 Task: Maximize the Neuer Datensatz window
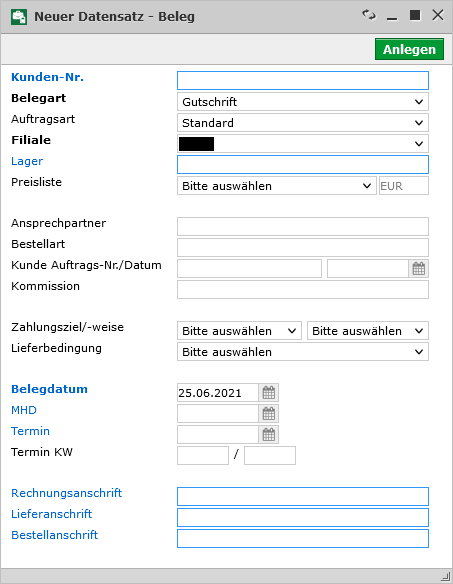click(415, 15)
